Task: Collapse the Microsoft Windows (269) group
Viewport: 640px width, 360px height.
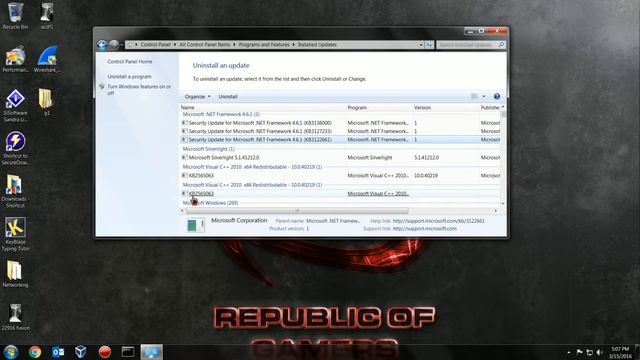Action: click(x=210, y=203)
